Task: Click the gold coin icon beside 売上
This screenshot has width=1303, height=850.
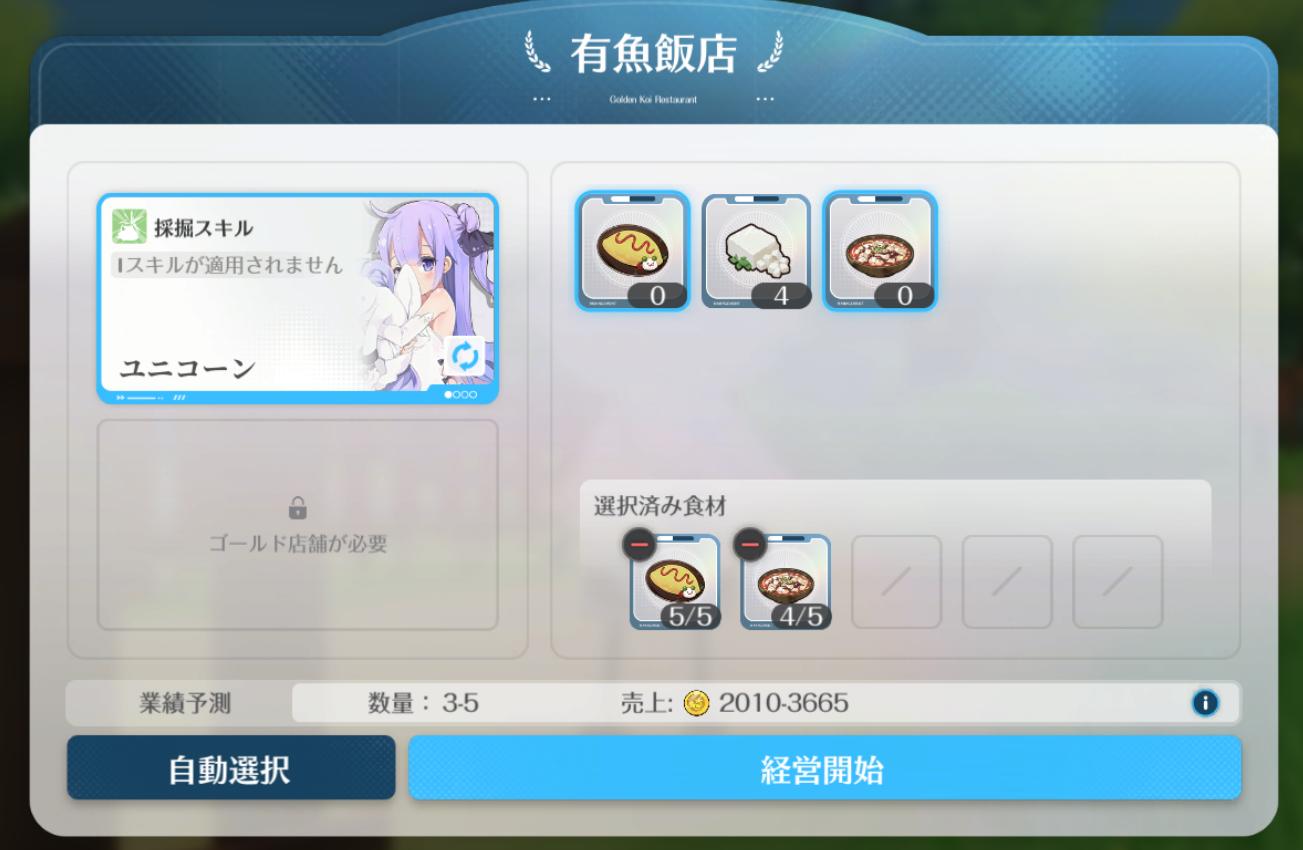Action: pyautogui.click(x=696, y=704)
